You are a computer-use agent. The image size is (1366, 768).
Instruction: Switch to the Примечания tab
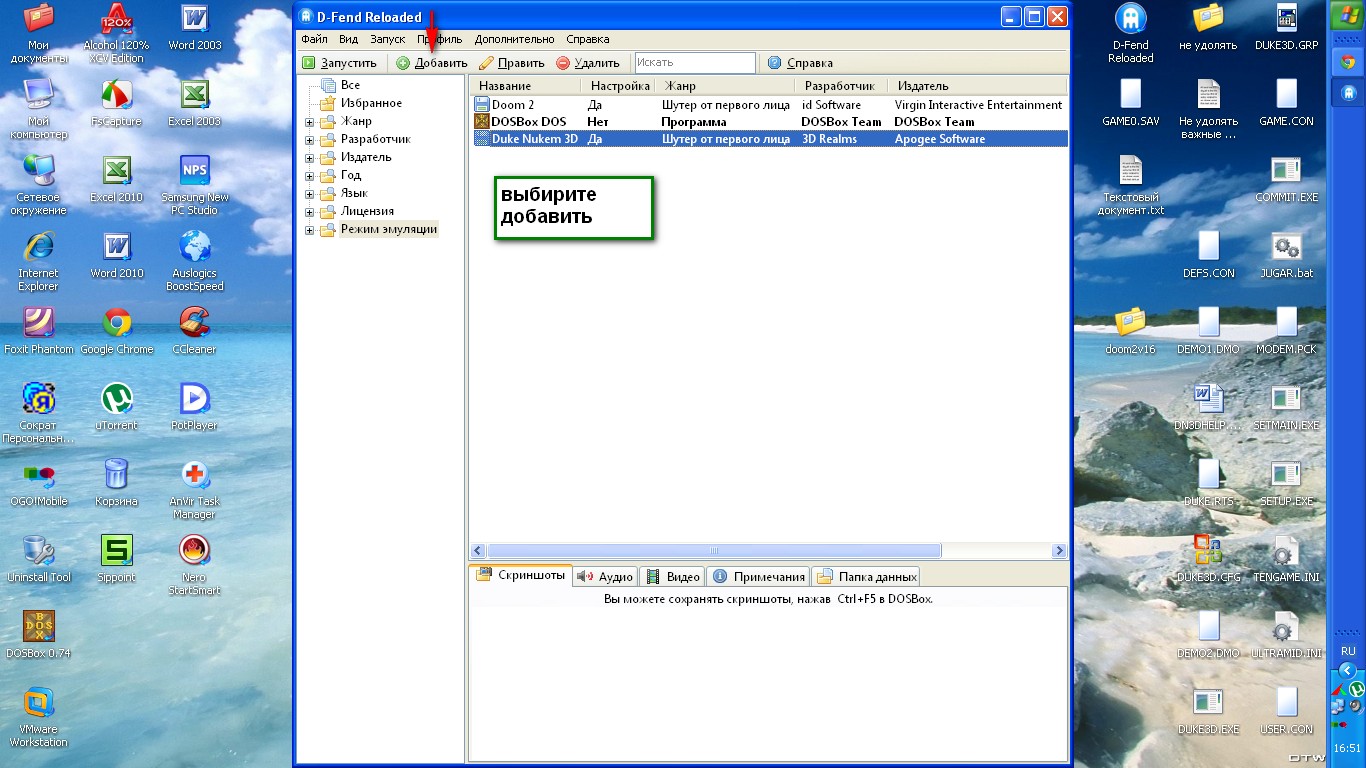(758, 576)
